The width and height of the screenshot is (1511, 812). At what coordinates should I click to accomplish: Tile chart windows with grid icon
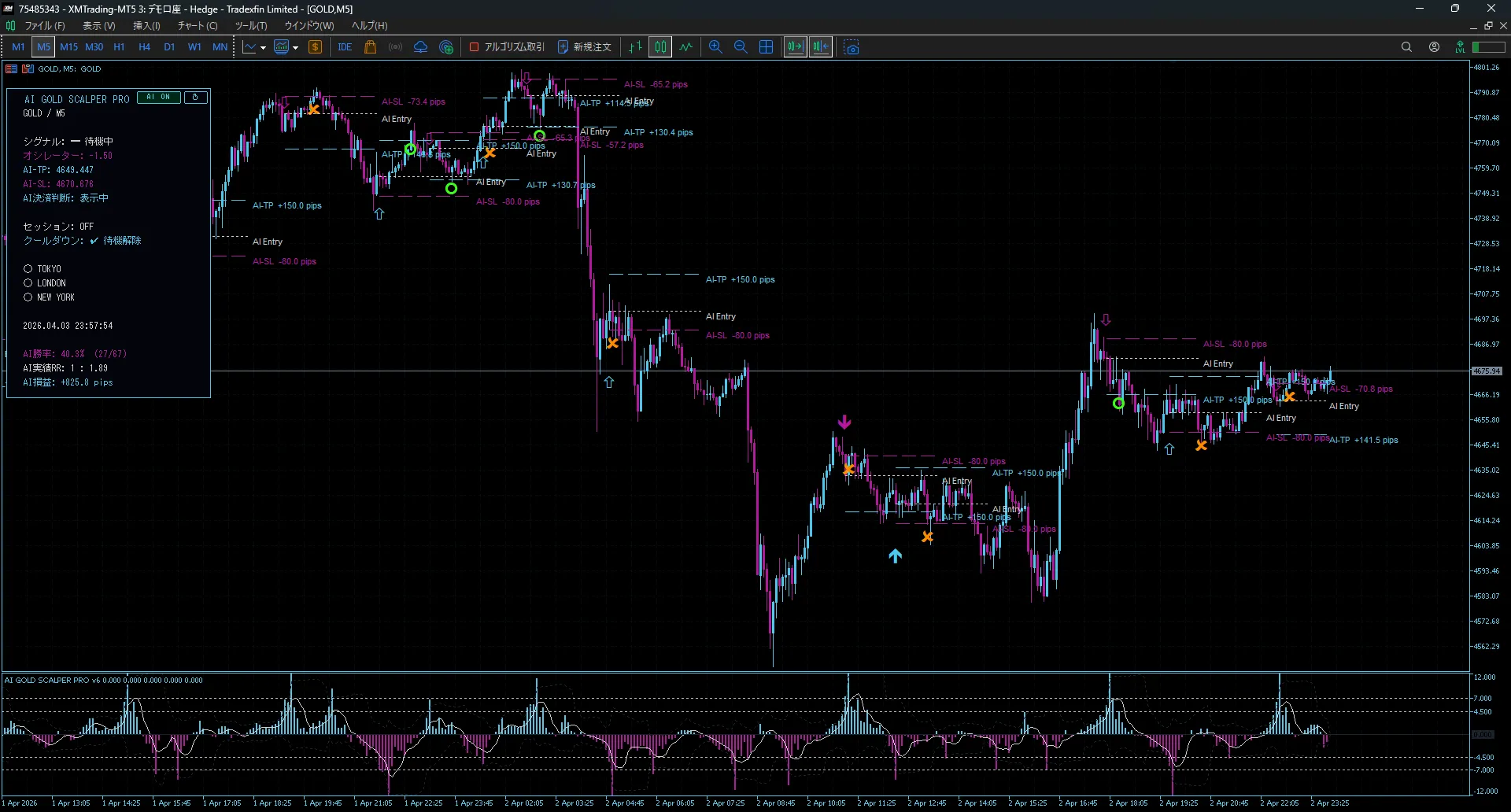tap(766, 47)
